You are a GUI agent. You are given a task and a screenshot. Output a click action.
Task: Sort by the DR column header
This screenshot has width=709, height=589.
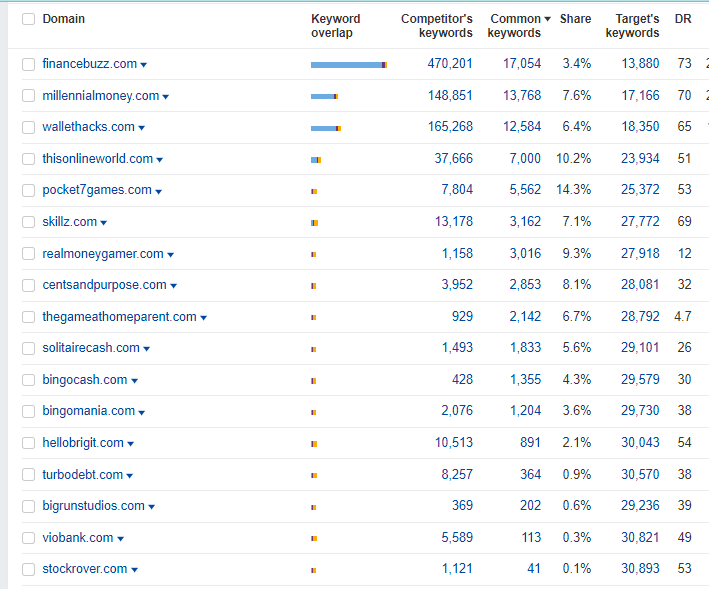[x=683, y=19]
